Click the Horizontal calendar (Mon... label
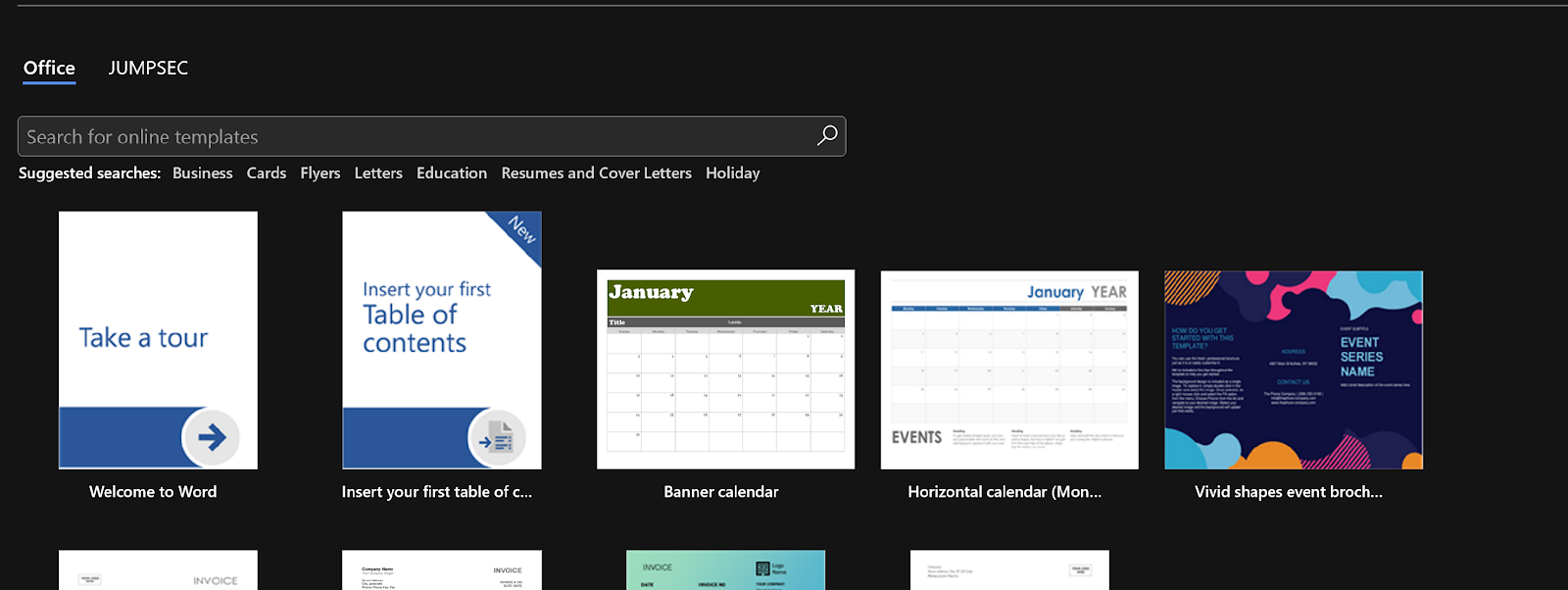The image size is (1568, 590). coord(1004,492)
